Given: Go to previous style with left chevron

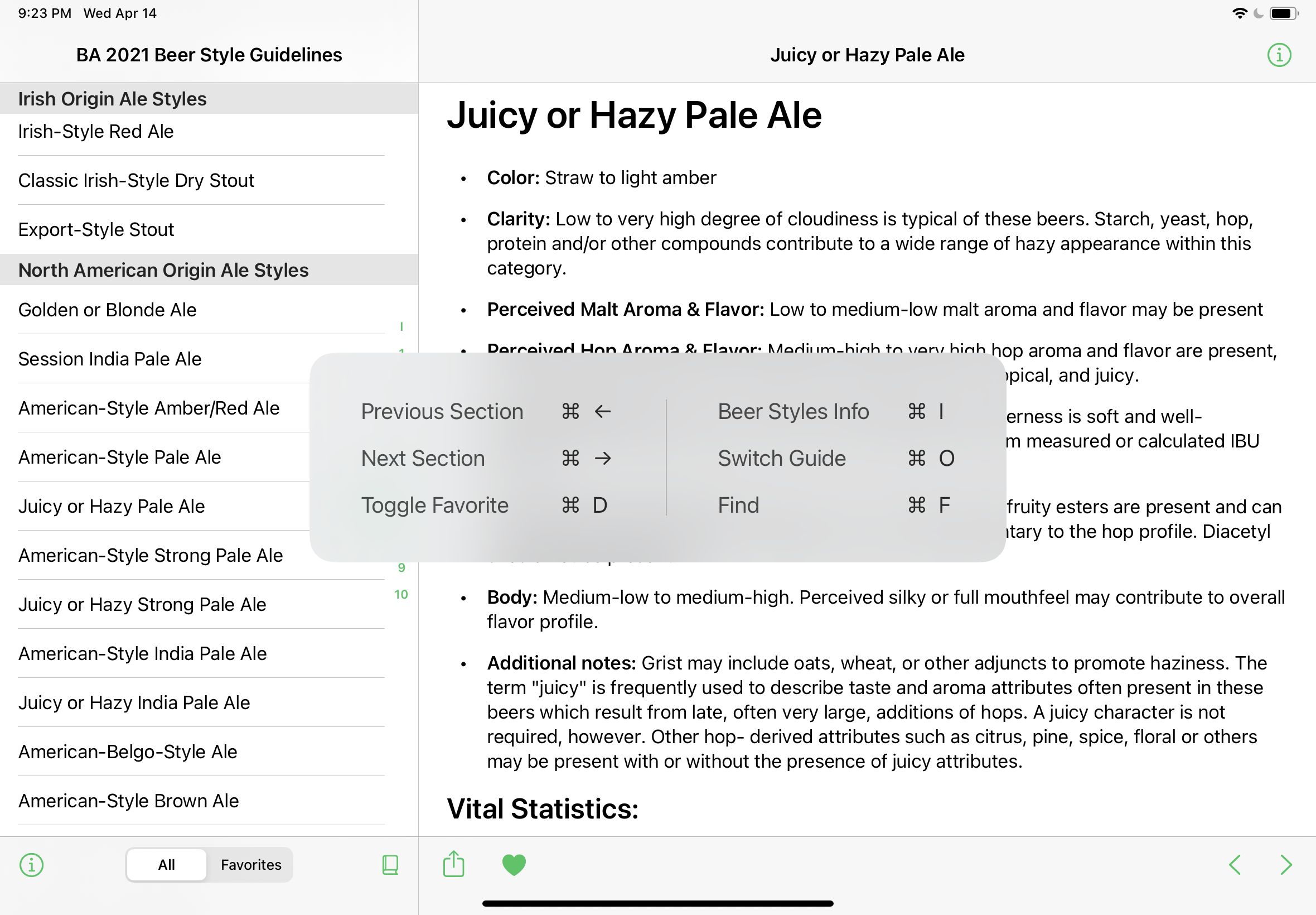Looking at the screenshot, I should pos(1235,865).
